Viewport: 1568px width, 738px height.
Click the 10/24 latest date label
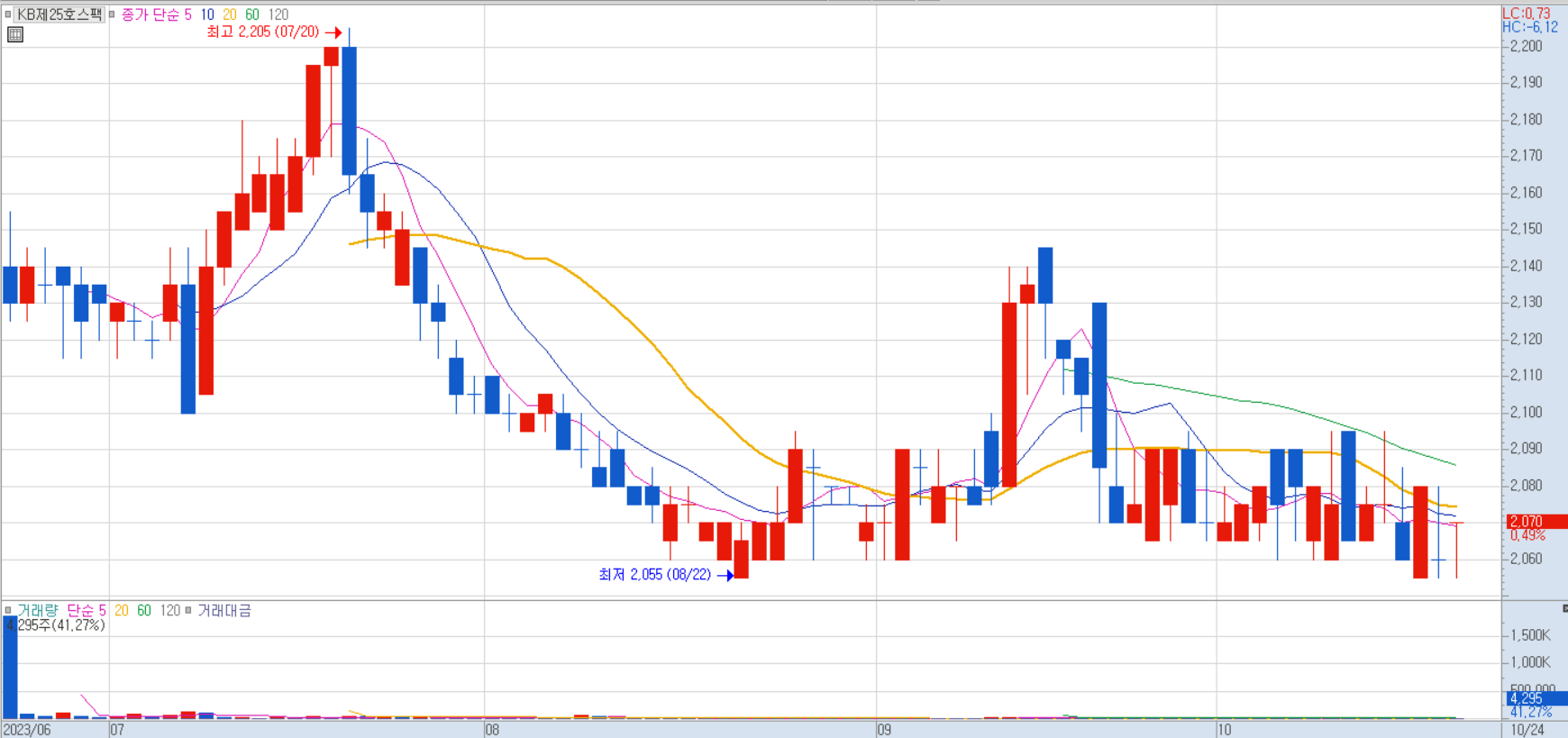pos(1527,730)
